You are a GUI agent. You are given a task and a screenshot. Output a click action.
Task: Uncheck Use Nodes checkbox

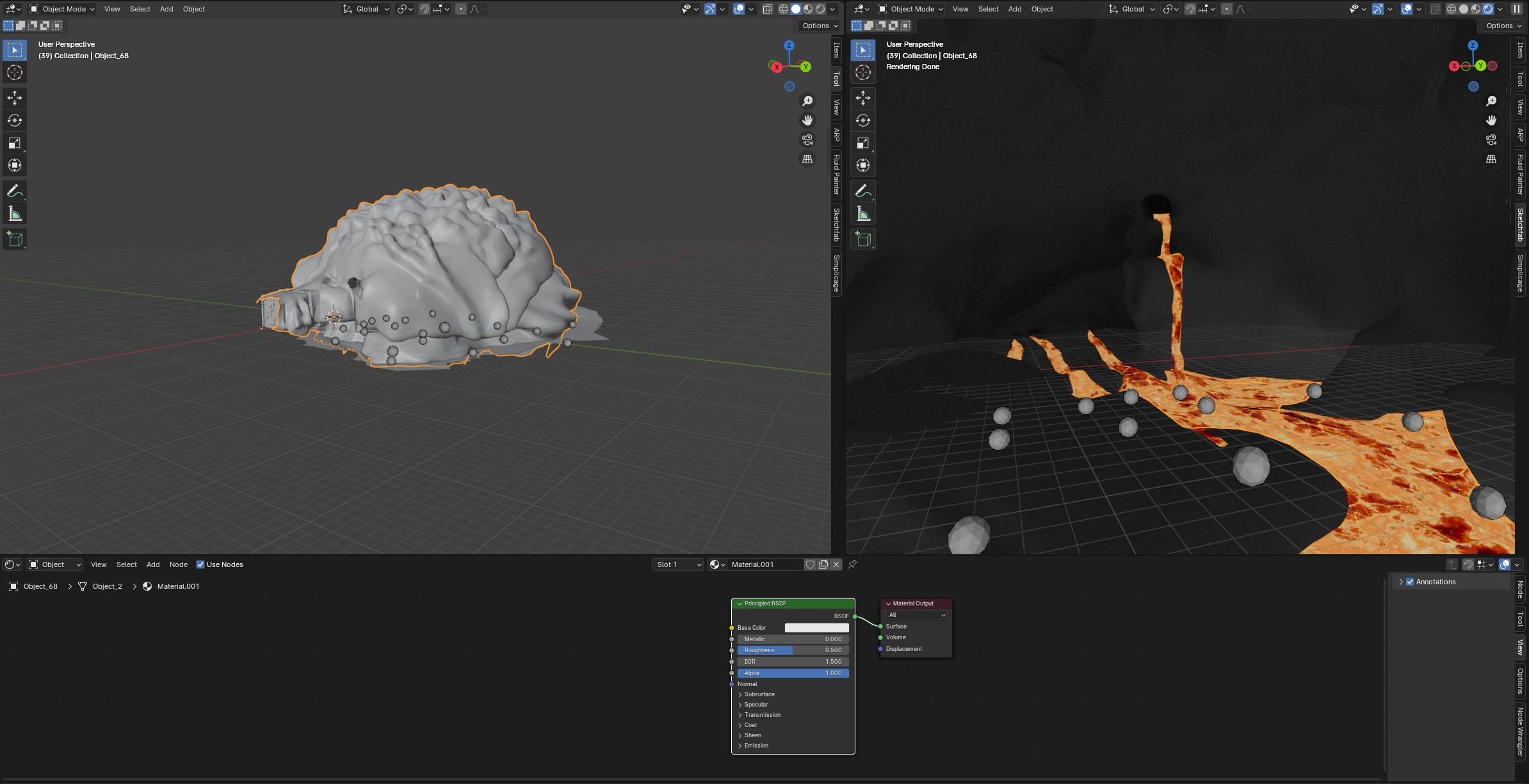[x=200, y=564]
